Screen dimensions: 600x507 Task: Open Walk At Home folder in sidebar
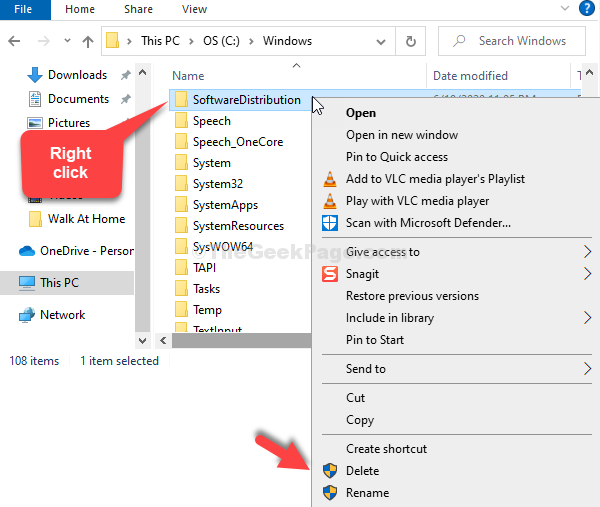tap(78, 219)
